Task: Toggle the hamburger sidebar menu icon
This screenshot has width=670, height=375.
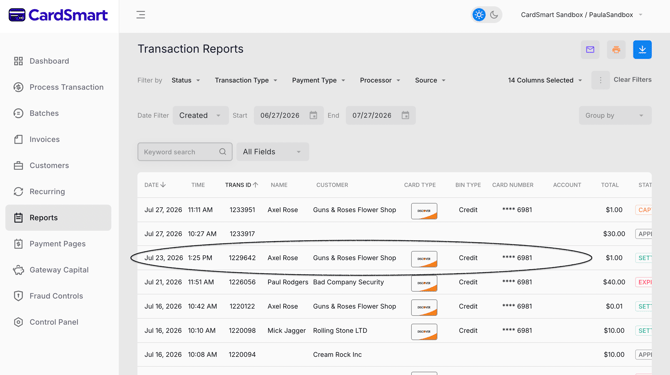Action: (141, 15)
